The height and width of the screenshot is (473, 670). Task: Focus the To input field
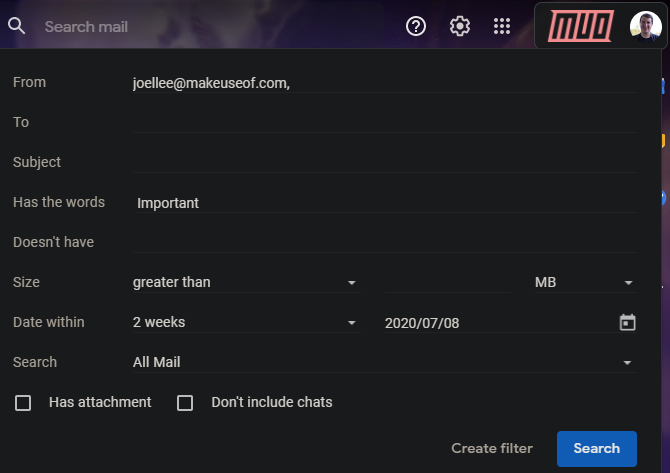click(385, 123)
